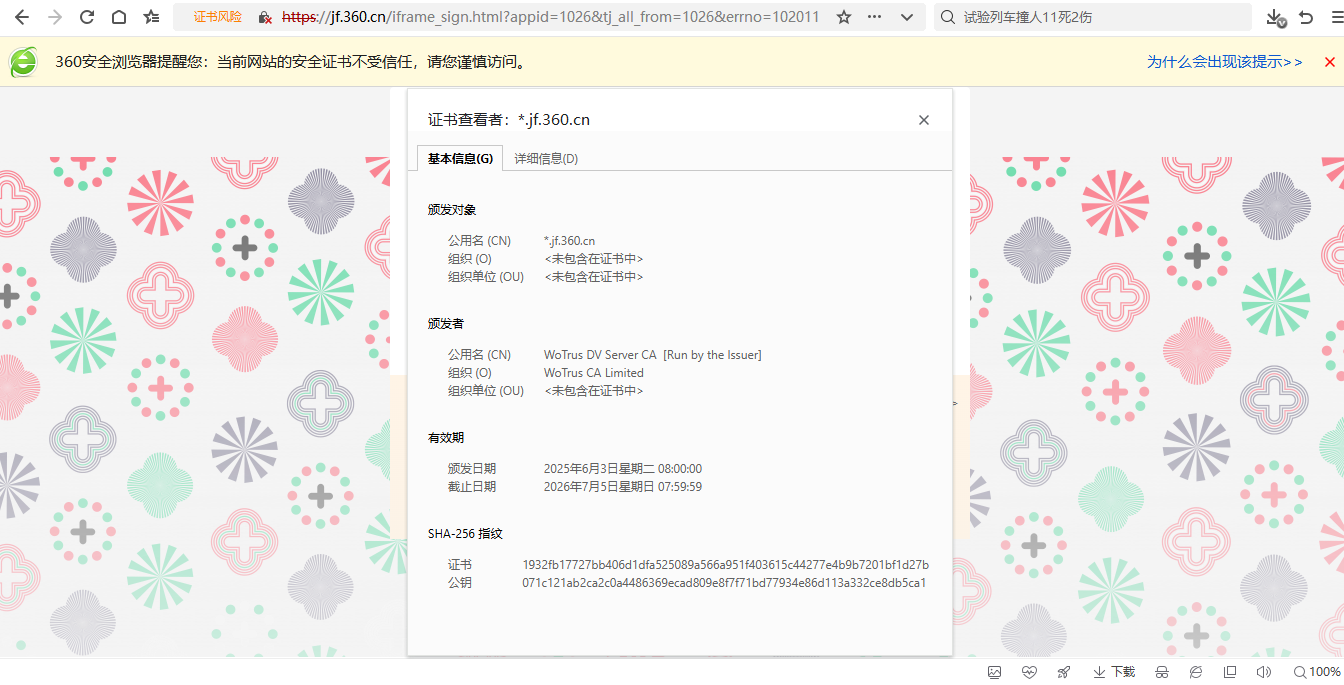Viewport: 1344px width, 685px height.
Task: Switch to the 详细信息(D) tab
Action: click(546, 158)
